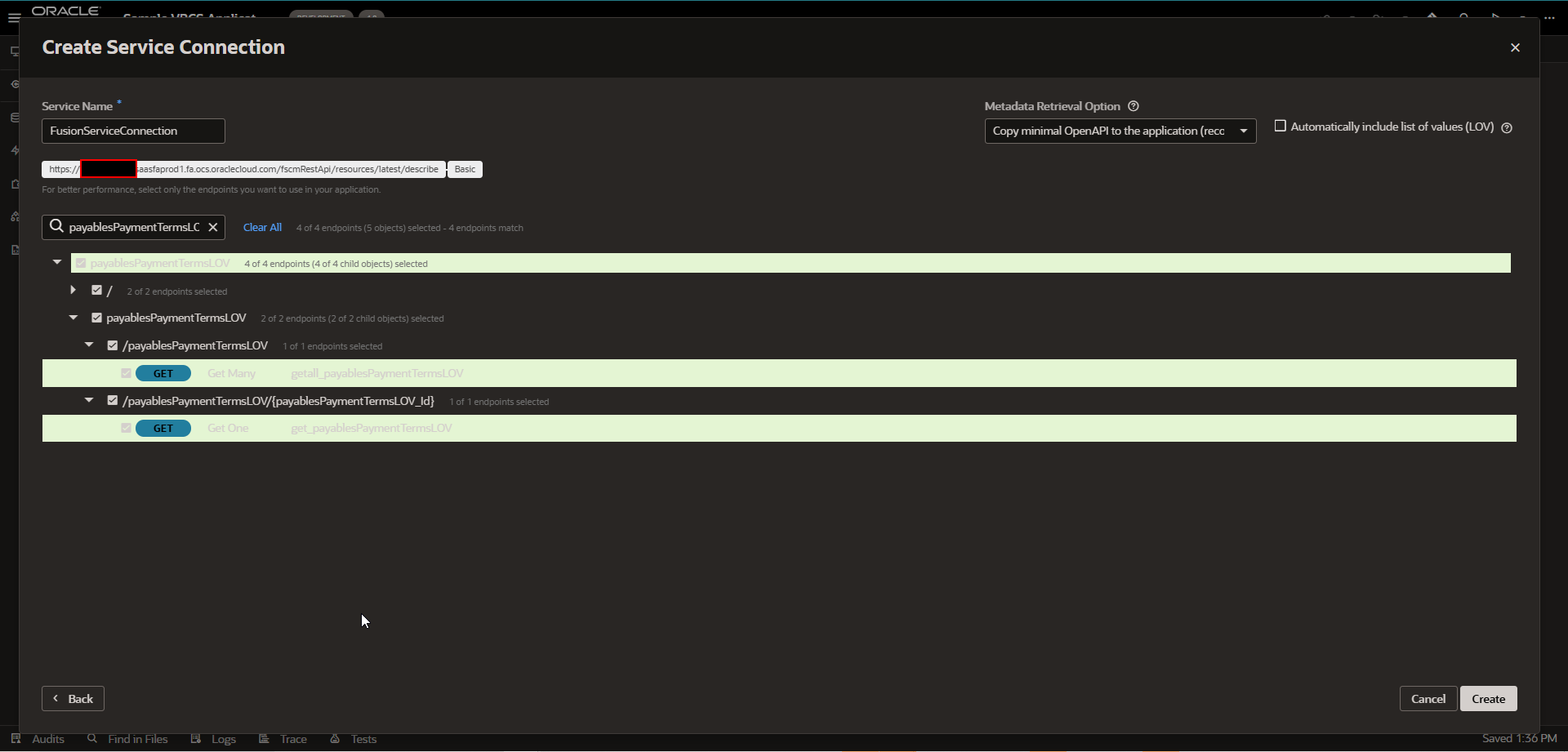The height and width of the screenshot is (752, 1568).
Task: Uncheck the / endpoints checkbox
Action: tap(96, 291)
